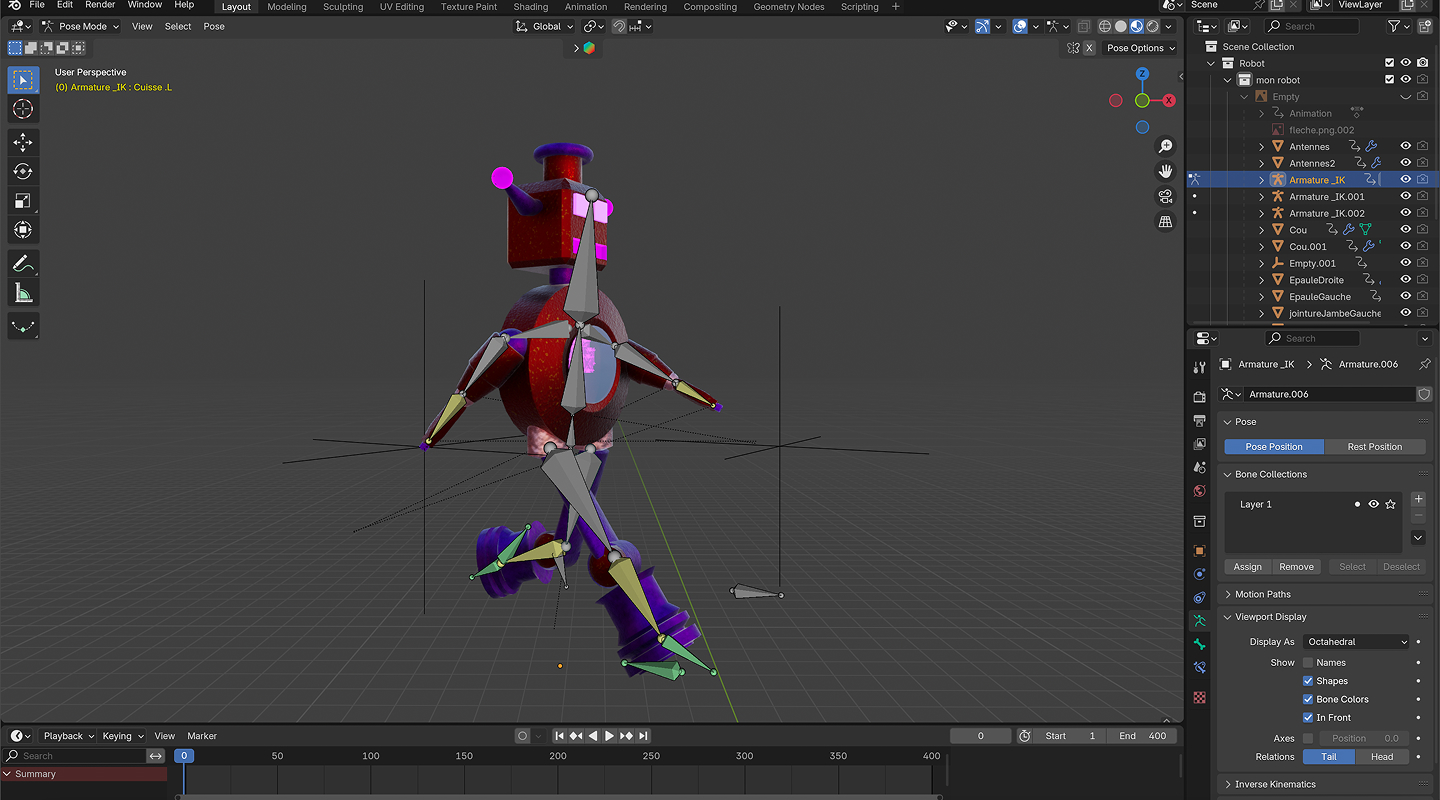Viewport: 1440px width, 800px height.
Task: Toggle camera view icon in viewport
Action: pos(1165,196)
